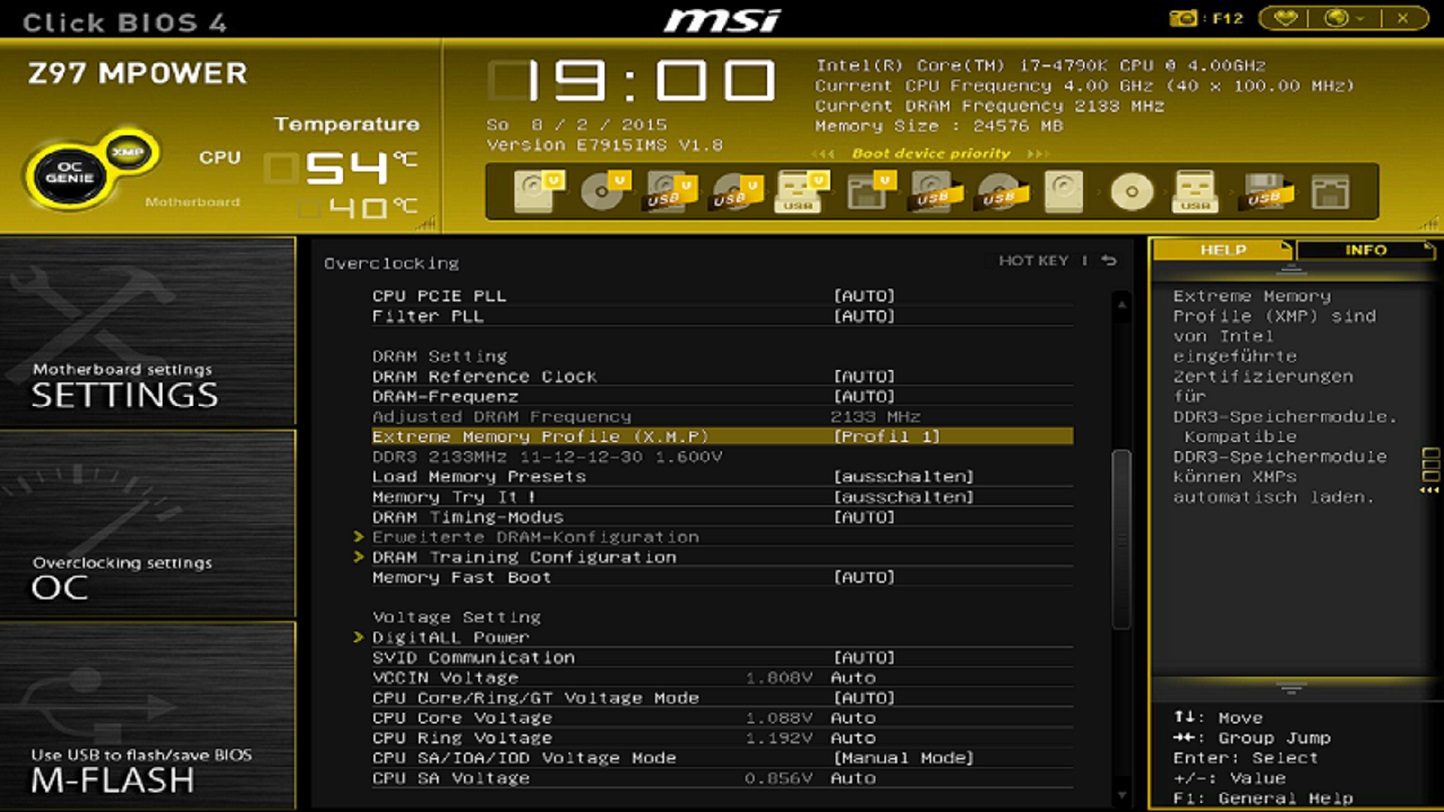This screenshot has width=1444, height=812.
Task: Select the last legacy network boot icon
Action: (1330, 191)
